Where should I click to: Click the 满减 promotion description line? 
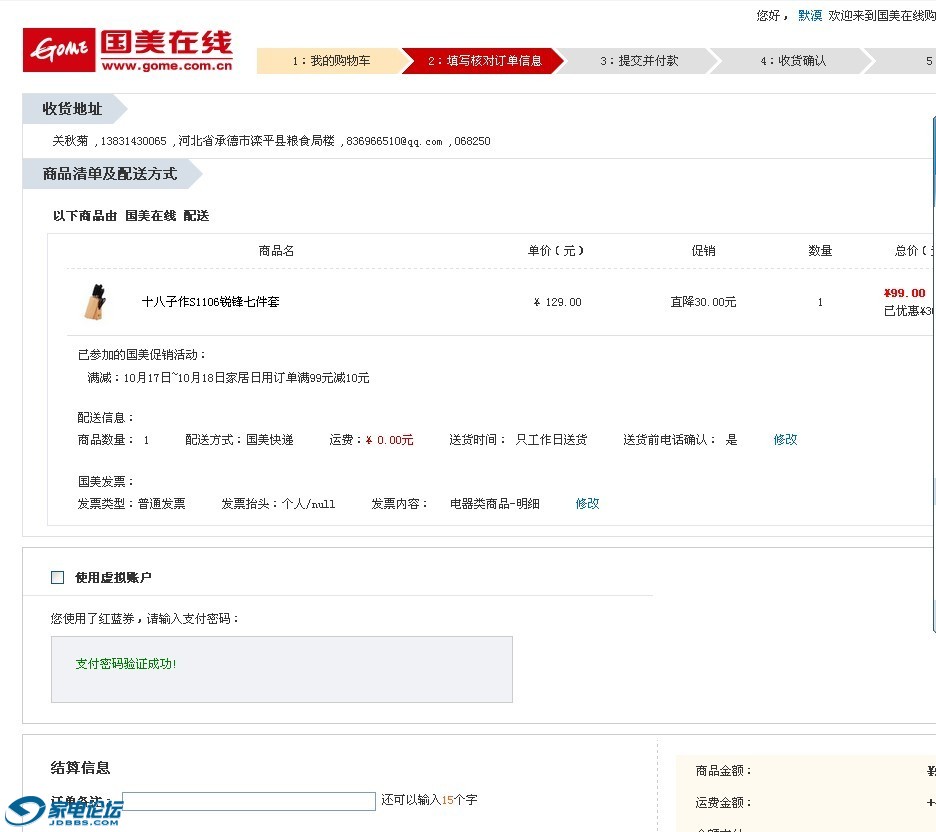pos(228,378)
